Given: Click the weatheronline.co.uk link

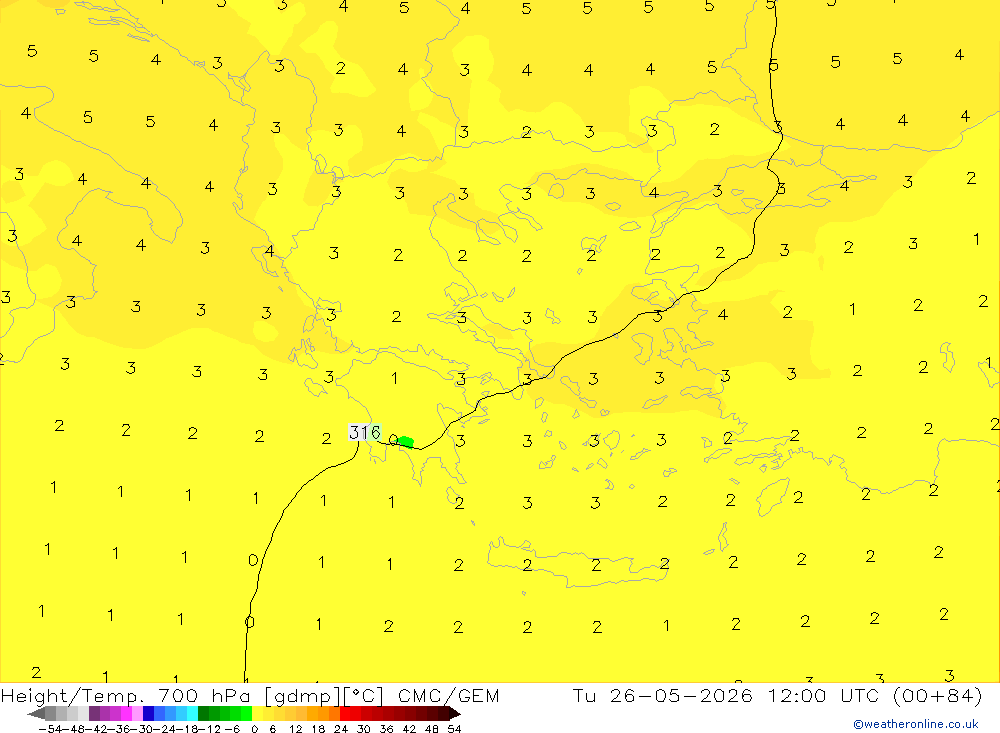Looking at the screenshot, I should click(x=916, y=724).
